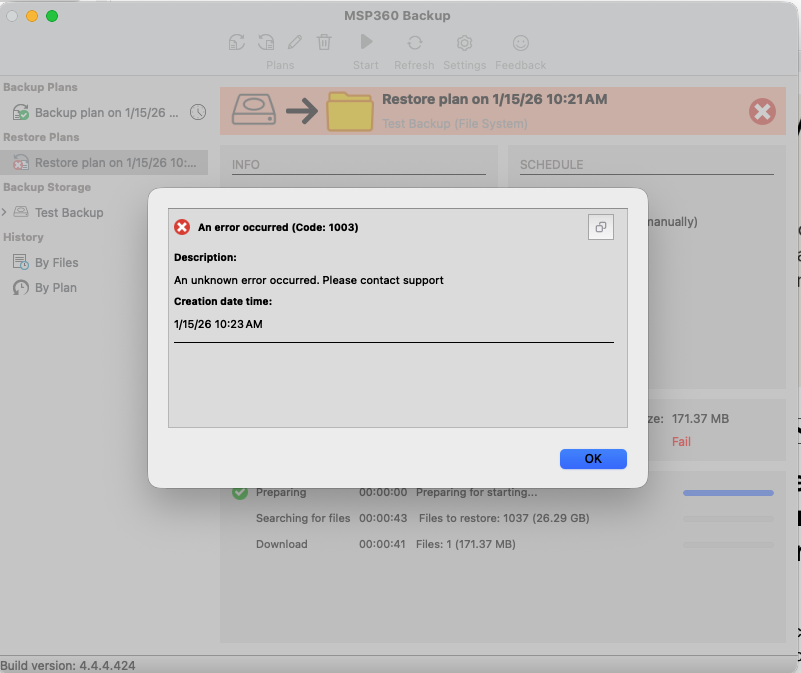Click the Refresh icon in toolbar
The height and width of the screenshot is (673, 801).
[413, 42]
